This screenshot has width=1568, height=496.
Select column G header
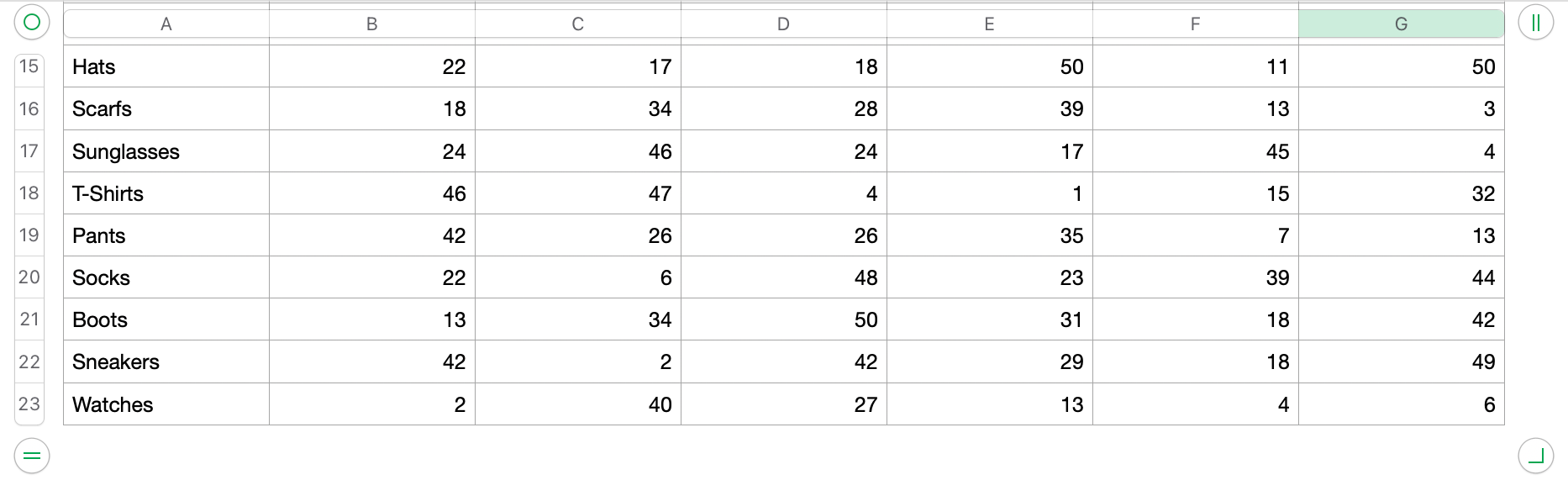(1401, 24)
